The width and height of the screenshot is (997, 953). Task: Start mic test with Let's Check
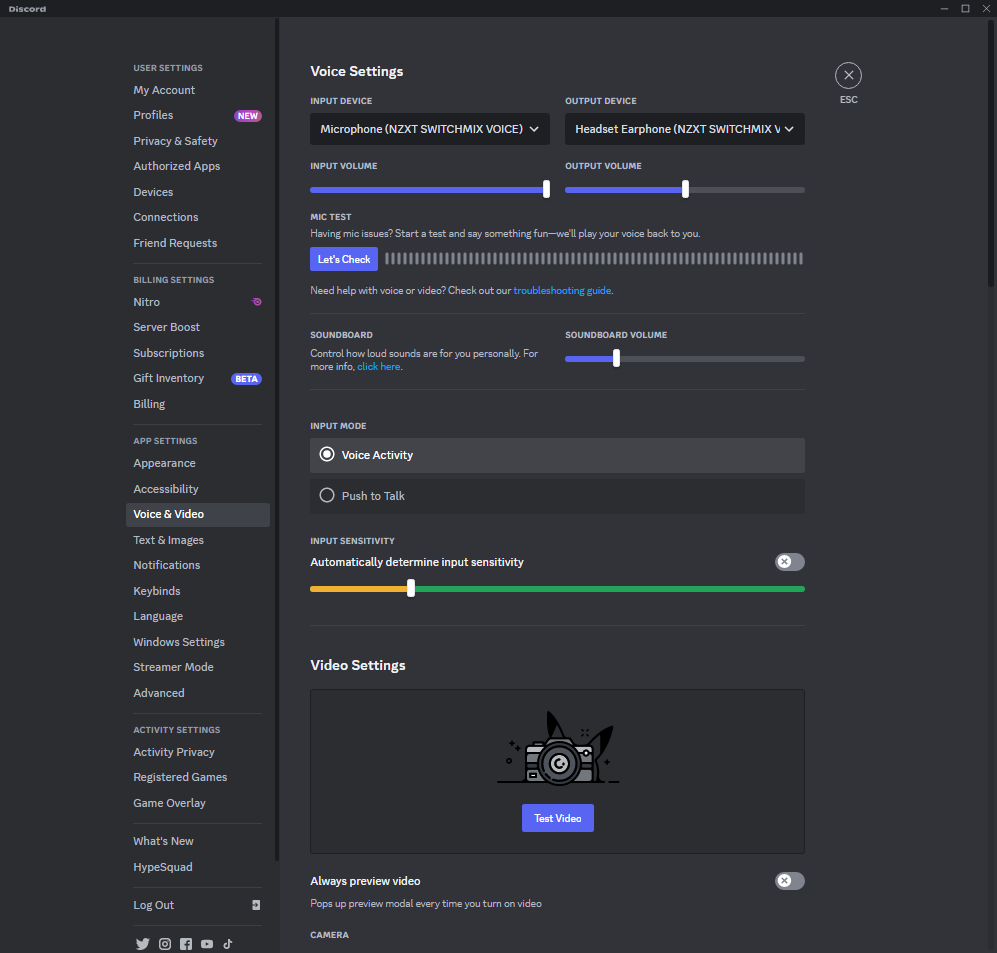pyautogui.click(x=344, y=259)
